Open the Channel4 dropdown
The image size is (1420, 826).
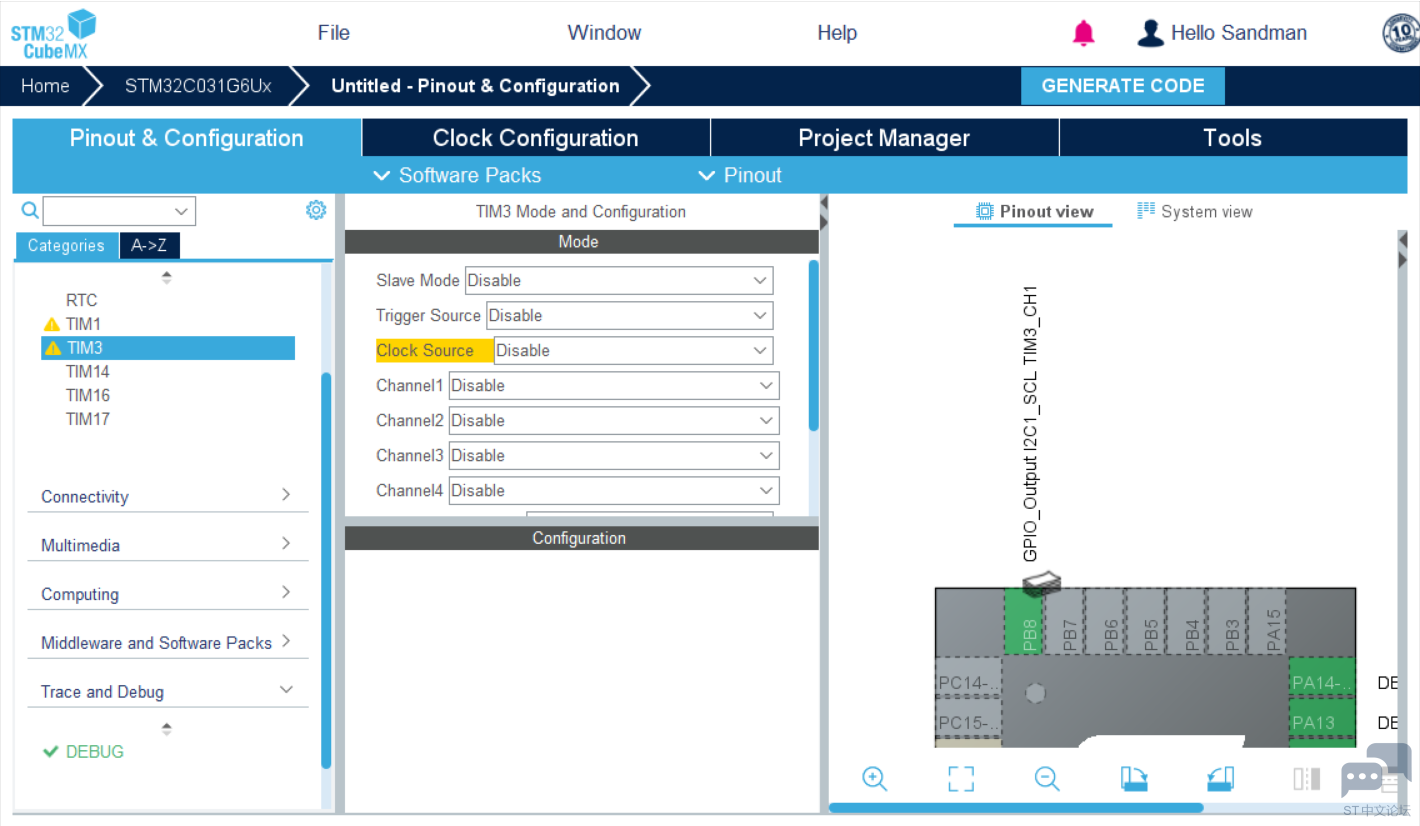pos(614,491)
